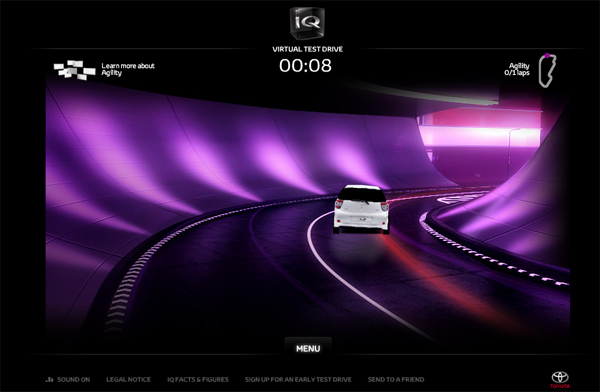Toggle the SOUND ON label
Screen dimensions: 600x392
(73, 379)
